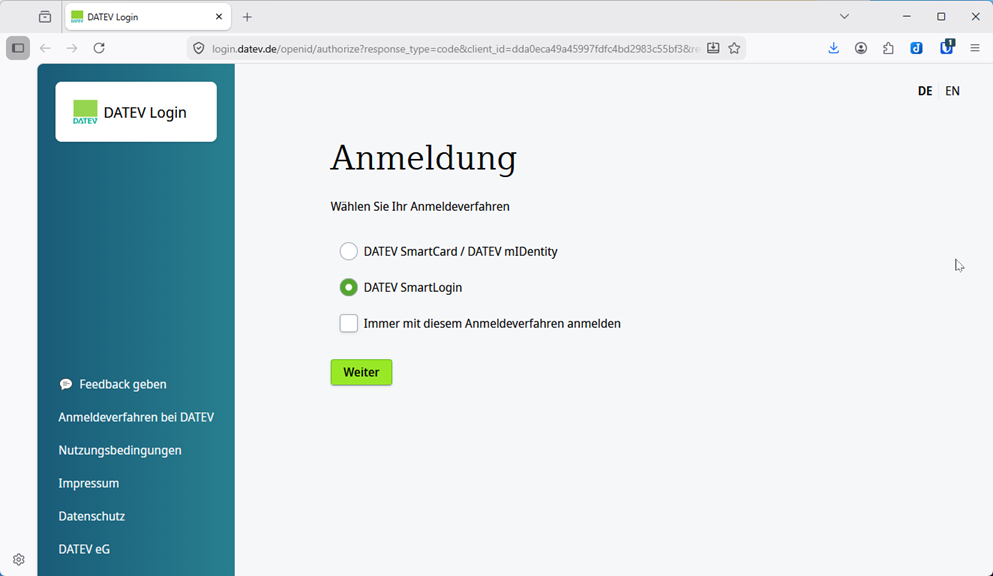Screen dimensions: 993x576
Task: Click the green Weiter button
Action: tap(361, 372)
